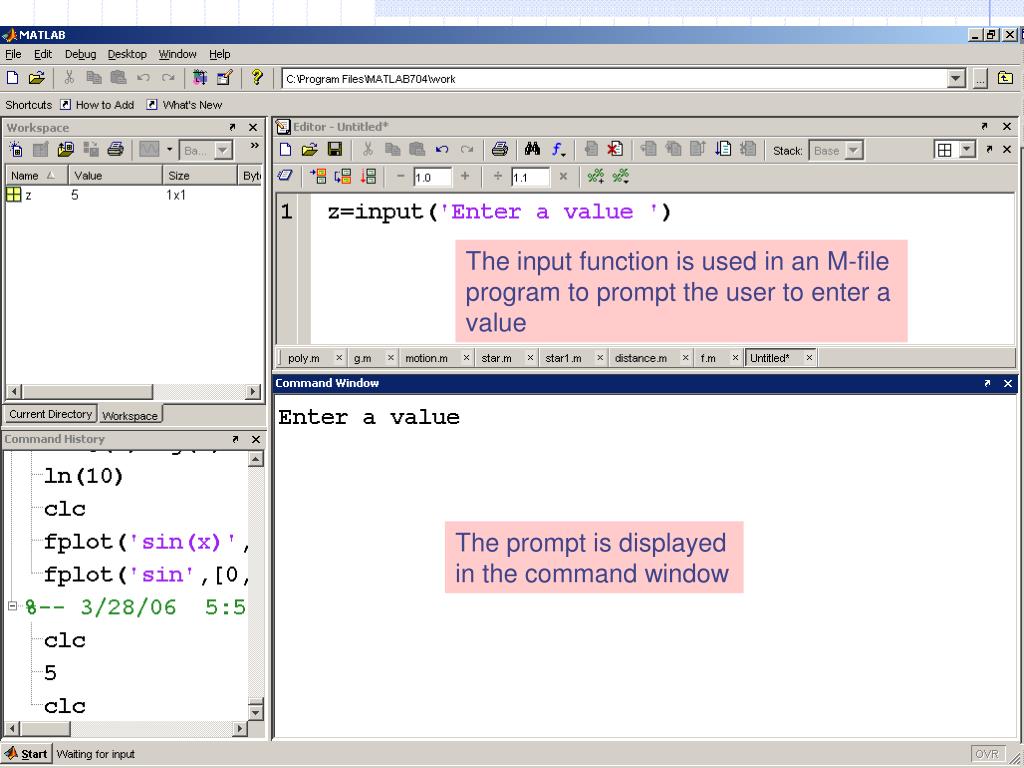Print the Editor document
The height and width of the screenshot is (768, 1024).
pos(500,150)
